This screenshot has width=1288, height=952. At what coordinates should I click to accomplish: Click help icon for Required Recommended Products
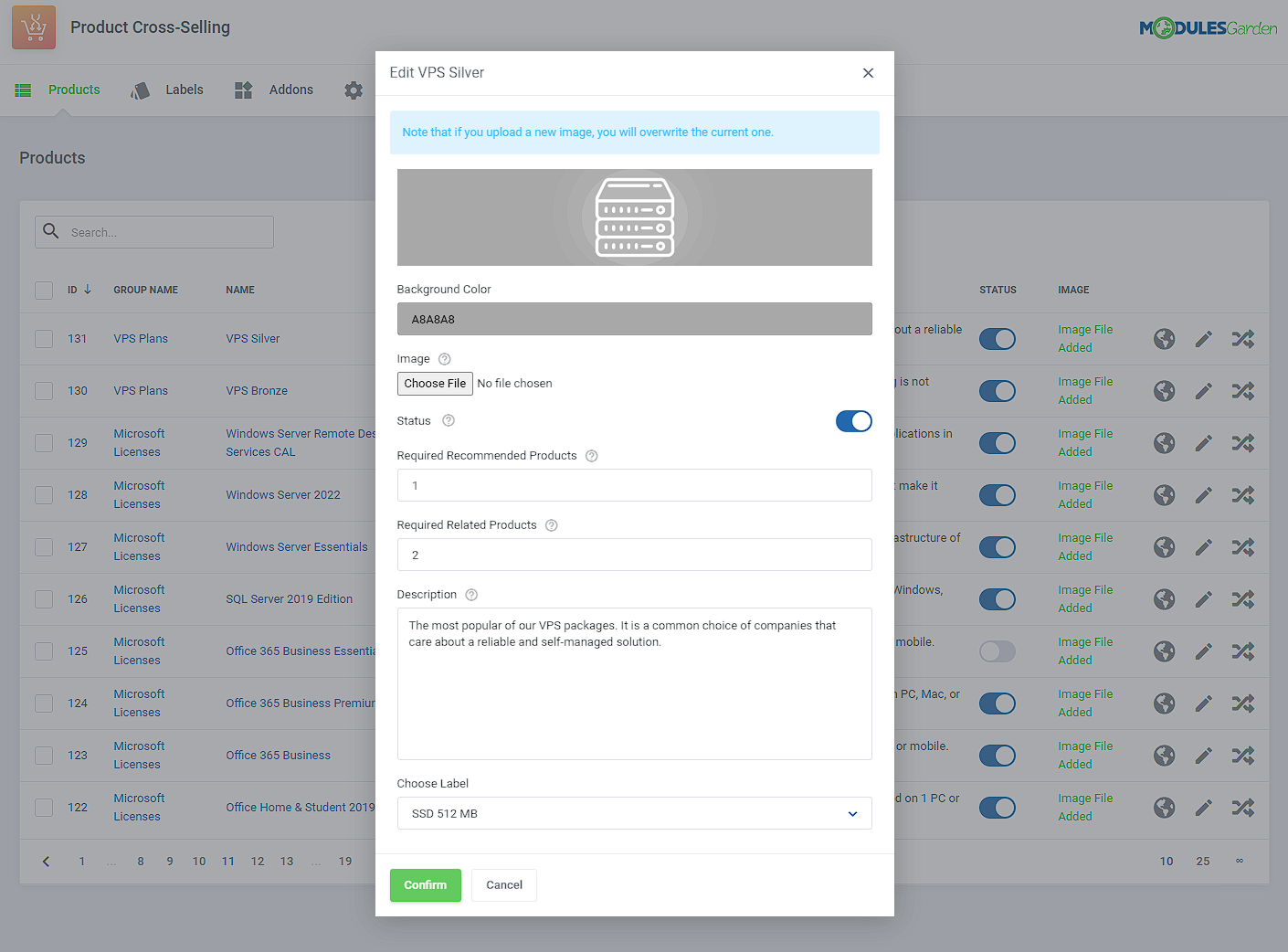point(592,456)
